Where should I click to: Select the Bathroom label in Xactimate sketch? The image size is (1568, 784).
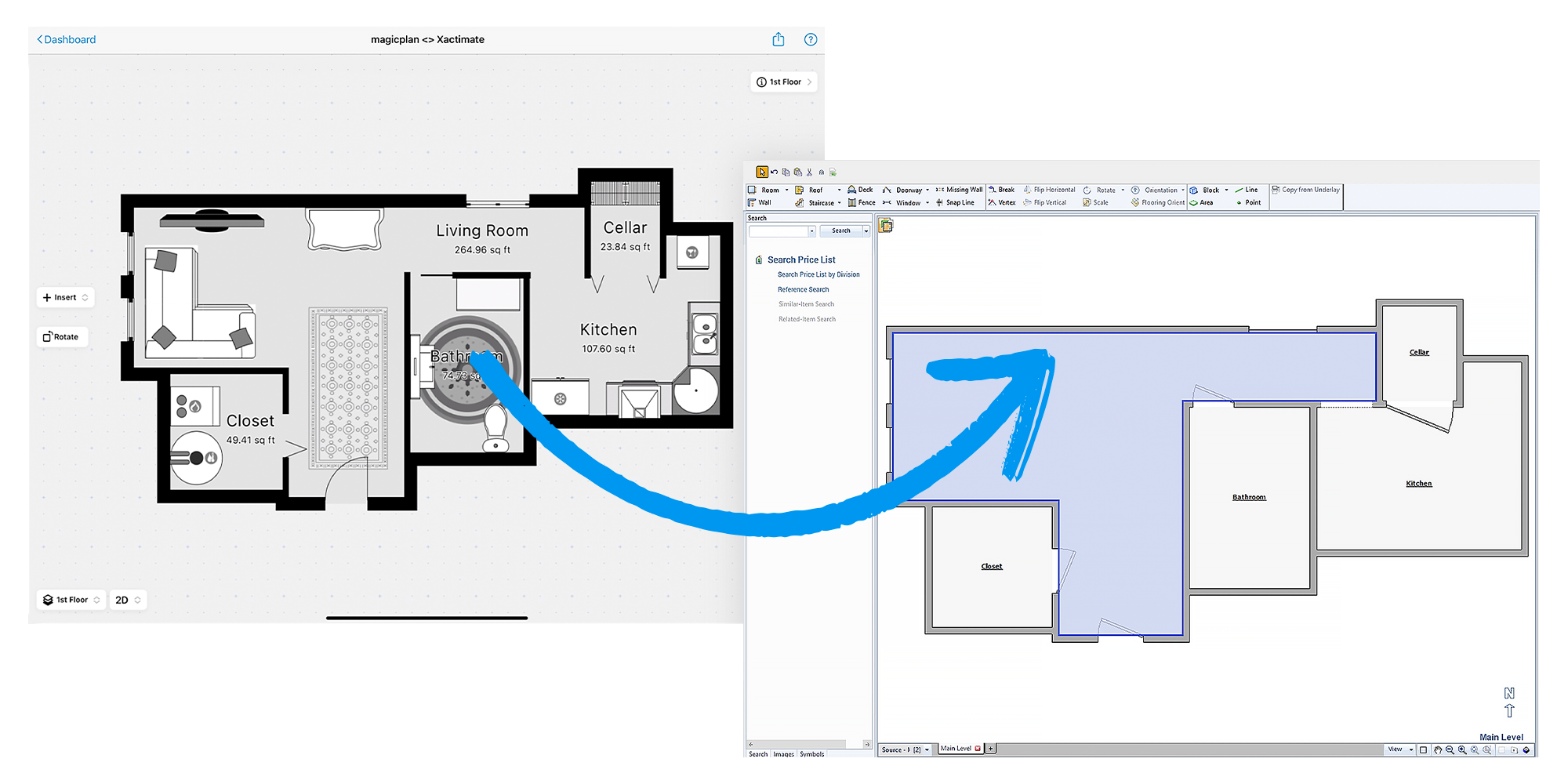point(1249,497)
